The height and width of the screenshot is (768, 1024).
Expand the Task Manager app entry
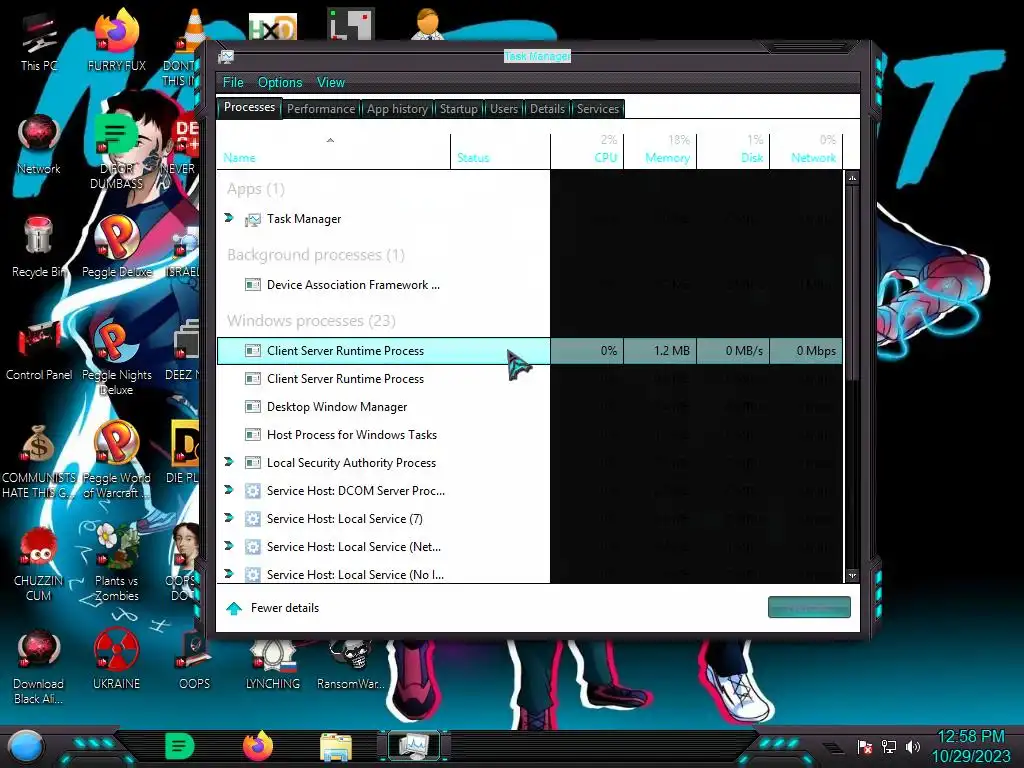pyautogui.click(x=229, y=217)
